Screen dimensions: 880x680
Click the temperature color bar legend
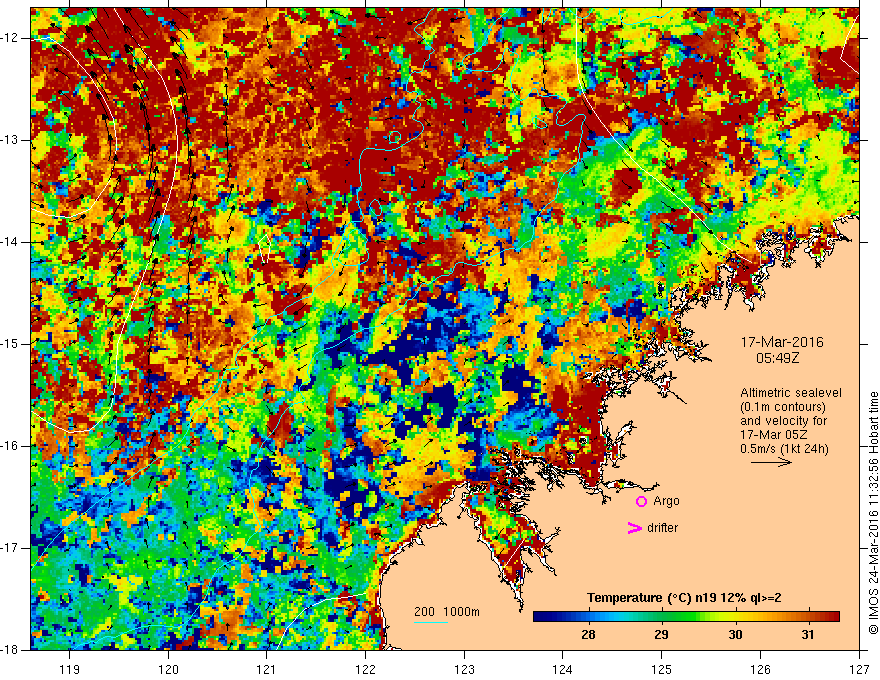pyautogui.click(x=686, y=617)
